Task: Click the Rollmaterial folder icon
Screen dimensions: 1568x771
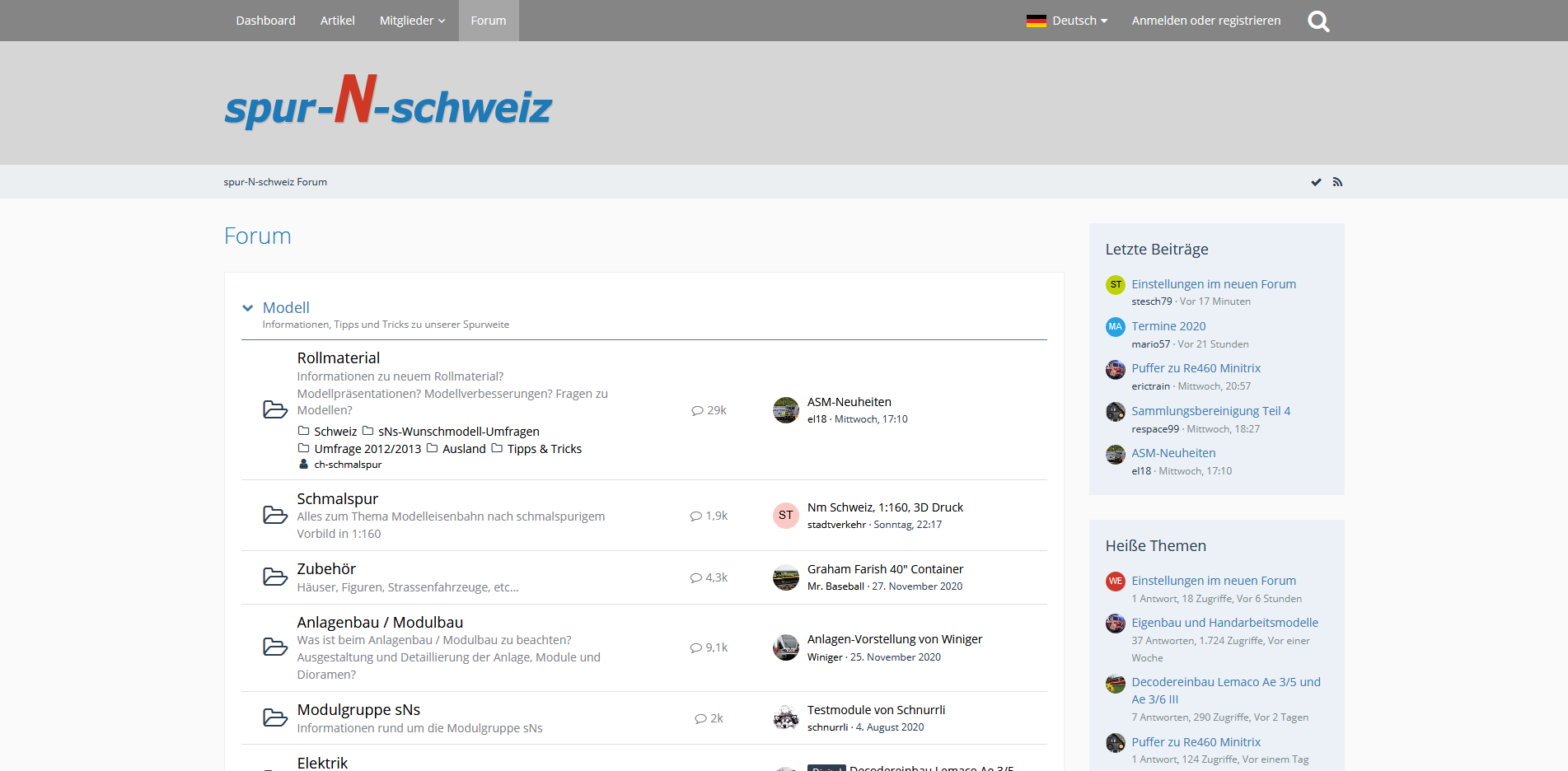Action: tap(275, 410)
